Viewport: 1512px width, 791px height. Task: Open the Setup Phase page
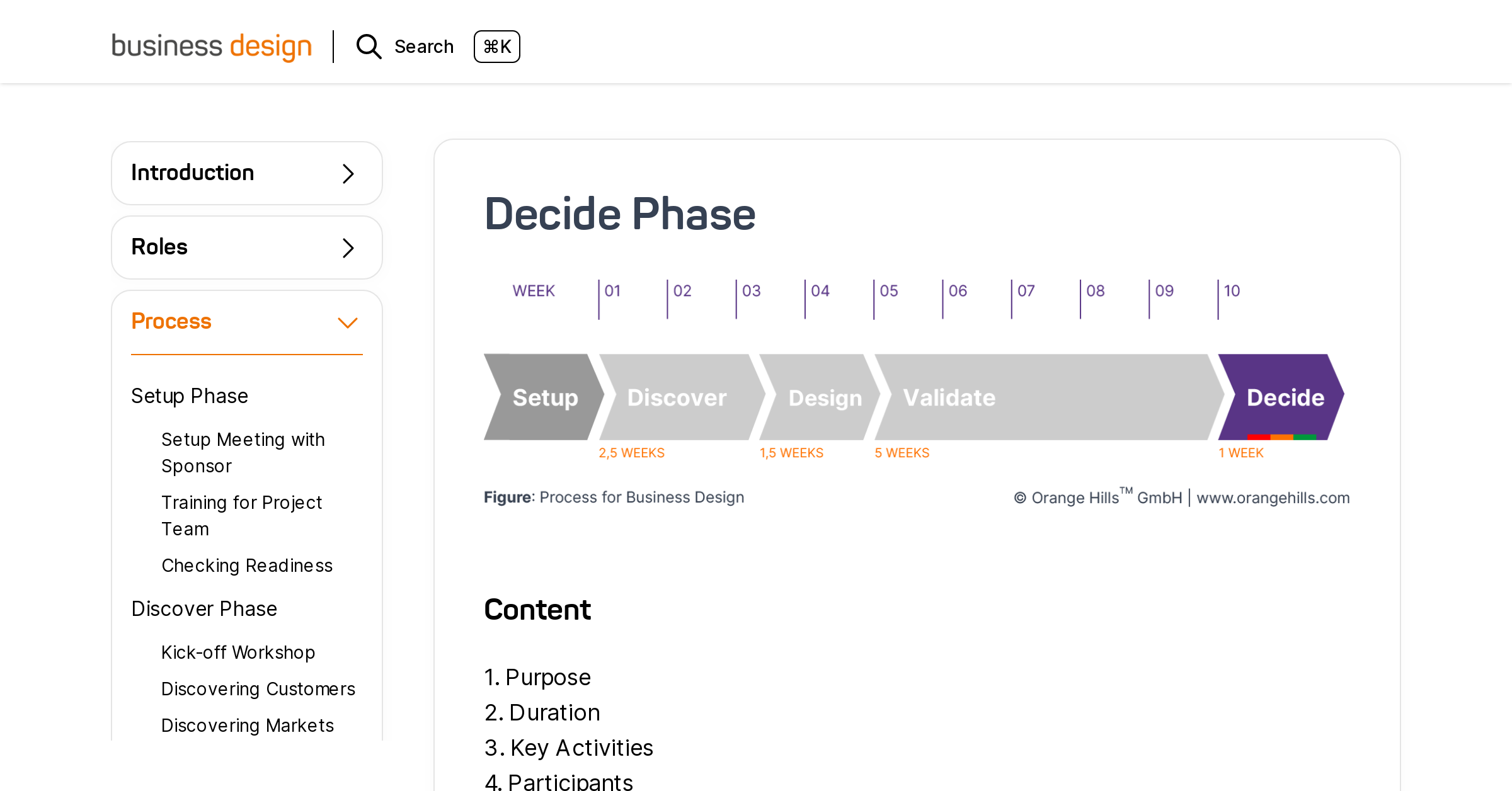tap(189, 396)
